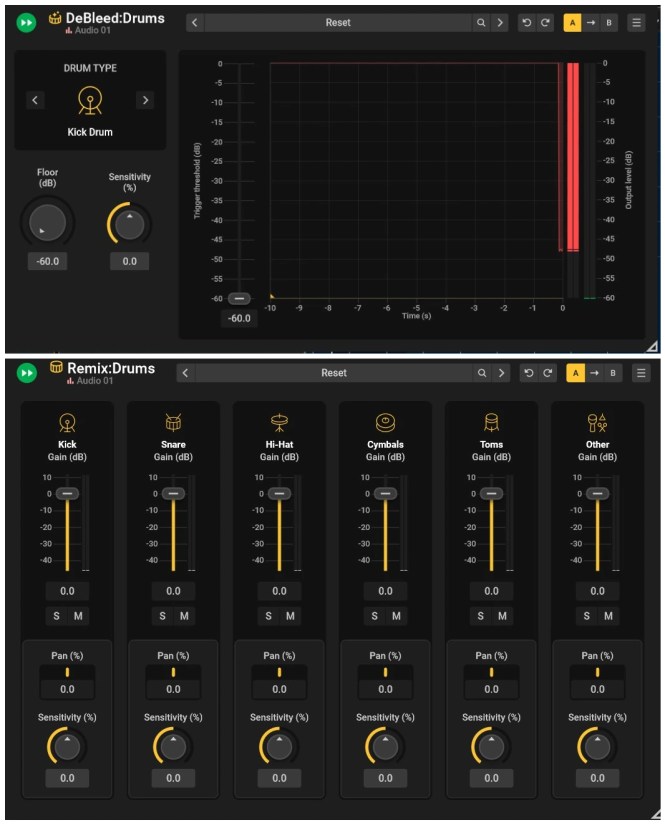
Task: Select state B in Remix:Drums
Action: tap(613, 373)
